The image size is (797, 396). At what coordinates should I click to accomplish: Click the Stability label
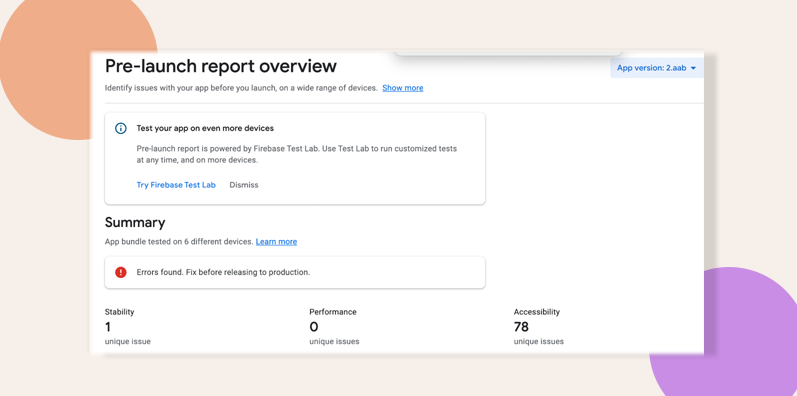[119, 312]
